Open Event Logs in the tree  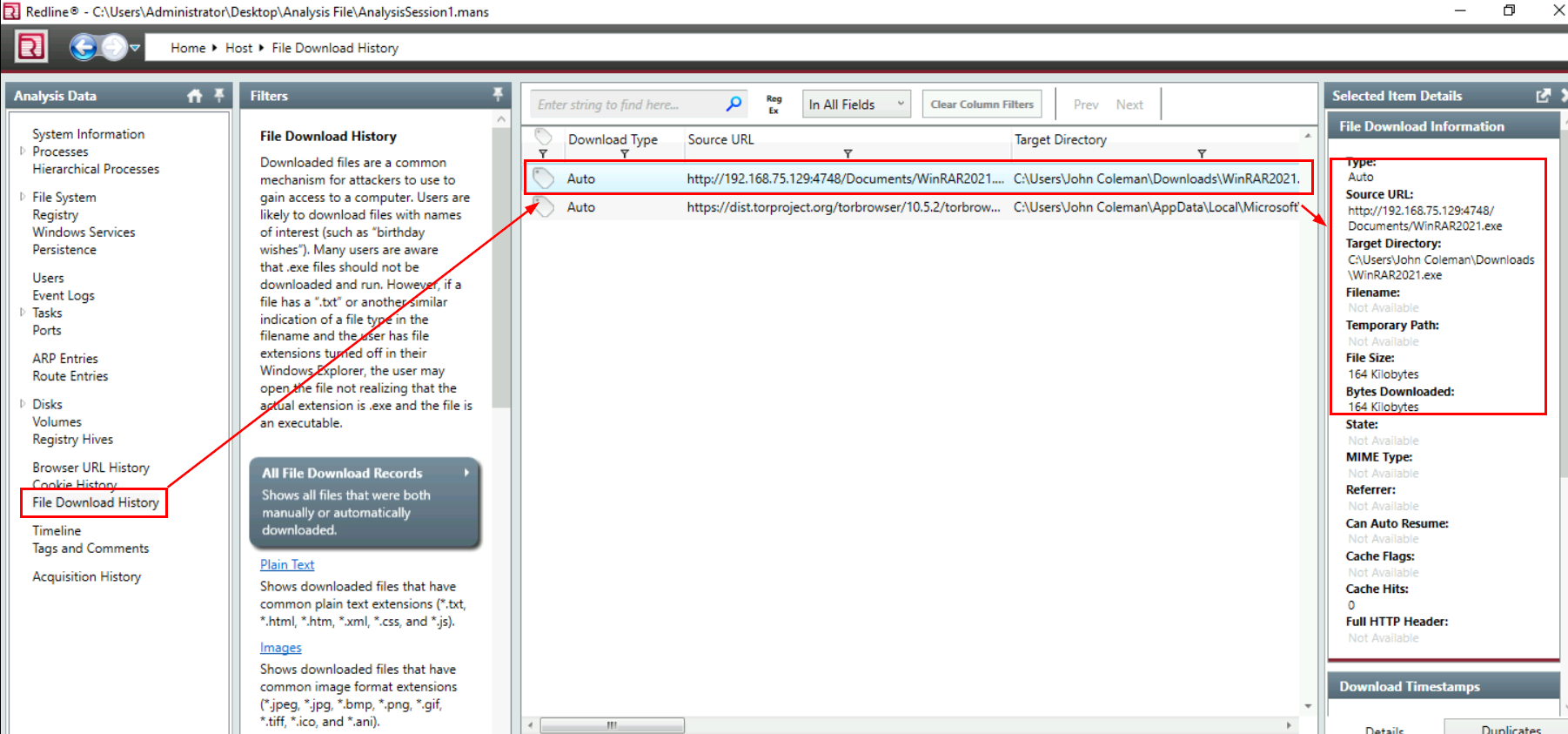[x=64, y=296]
